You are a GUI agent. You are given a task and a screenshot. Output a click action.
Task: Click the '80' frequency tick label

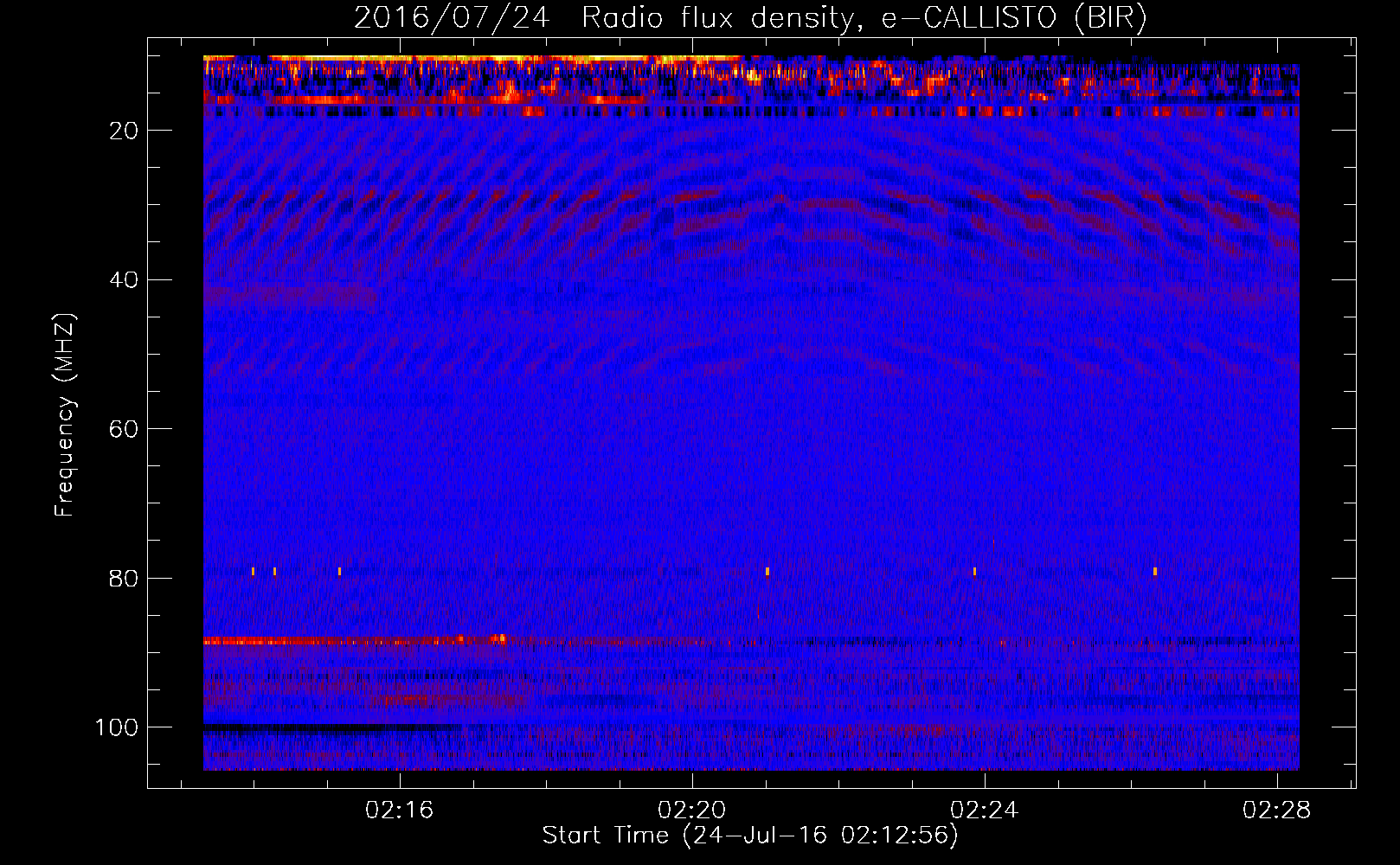click(125, 579)
